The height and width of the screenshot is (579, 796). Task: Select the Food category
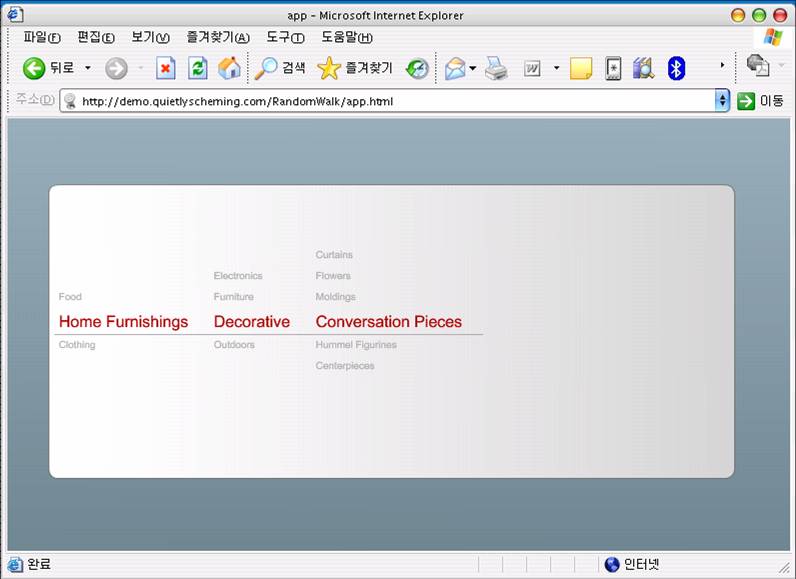point(70,297)
